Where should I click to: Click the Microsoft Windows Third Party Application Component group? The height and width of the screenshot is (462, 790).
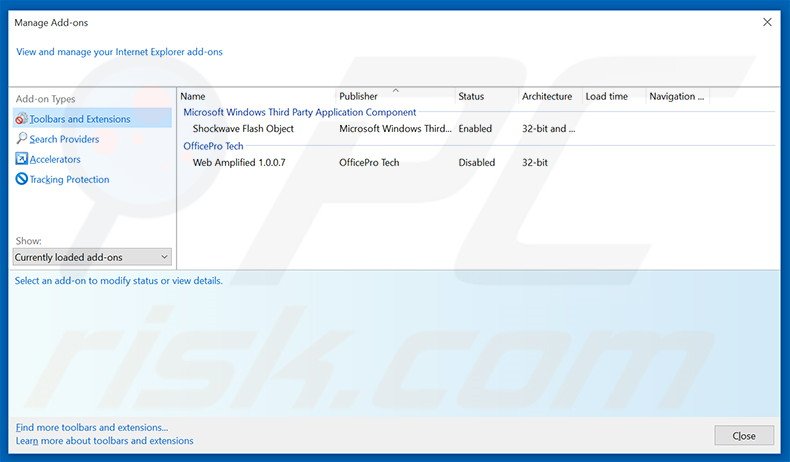coord(300,112)
